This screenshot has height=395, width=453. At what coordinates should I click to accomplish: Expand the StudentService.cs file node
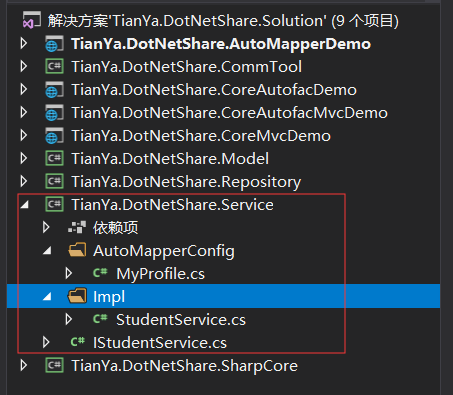[69, 319]
